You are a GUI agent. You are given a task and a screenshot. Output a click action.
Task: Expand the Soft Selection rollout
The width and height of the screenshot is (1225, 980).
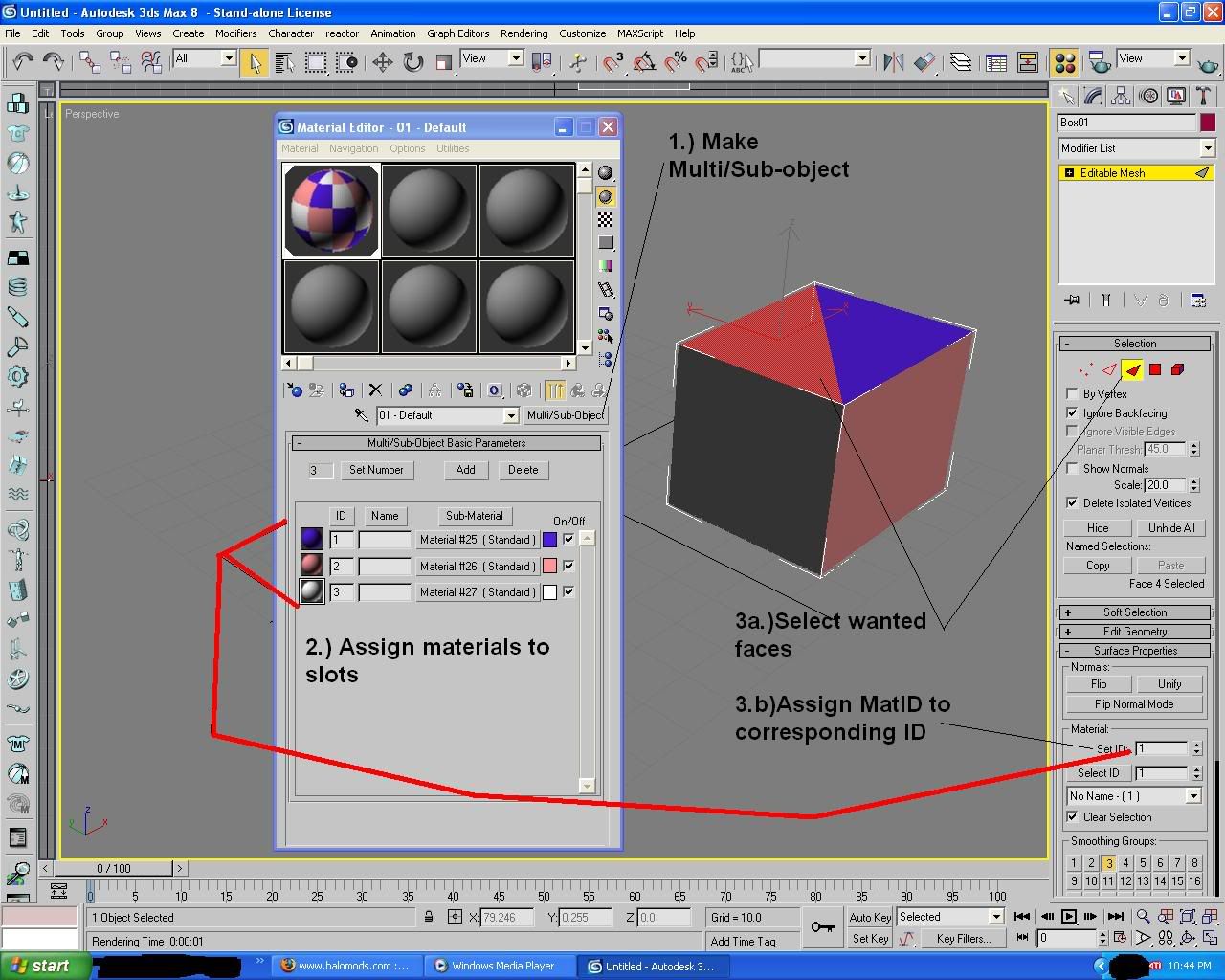pos(1134,612)
